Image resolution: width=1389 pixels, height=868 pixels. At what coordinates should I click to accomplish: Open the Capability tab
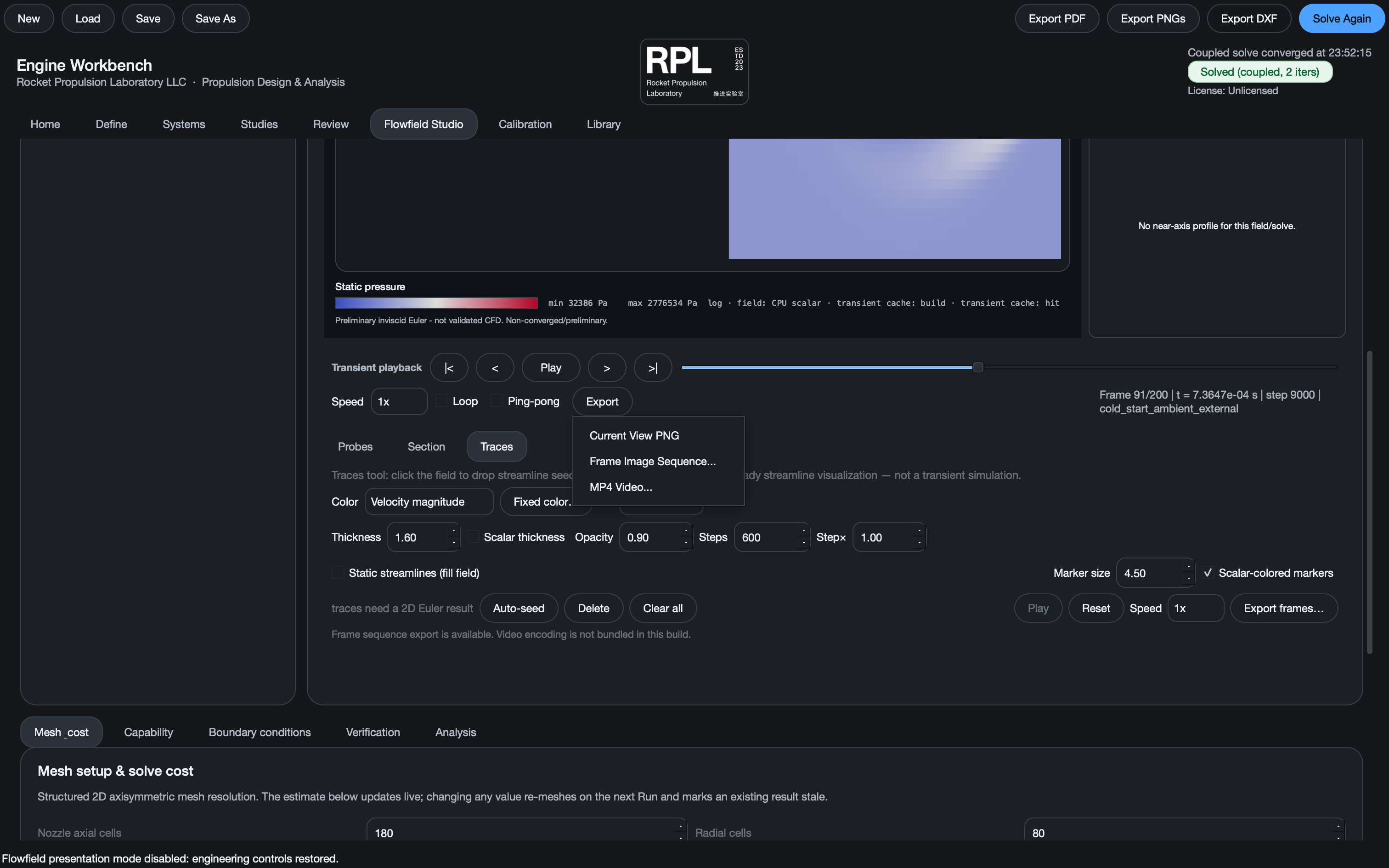tap(148, 732)
